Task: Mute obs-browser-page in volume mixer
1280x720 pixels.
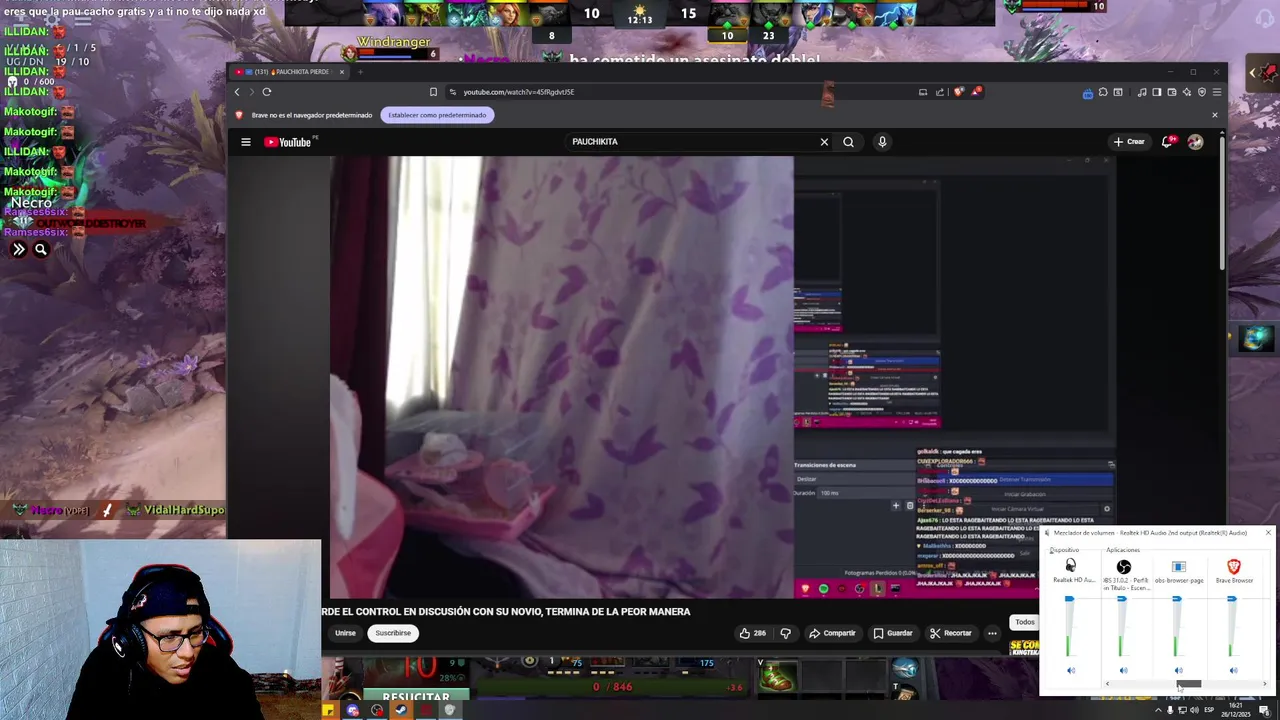Action: point(1179,671)
